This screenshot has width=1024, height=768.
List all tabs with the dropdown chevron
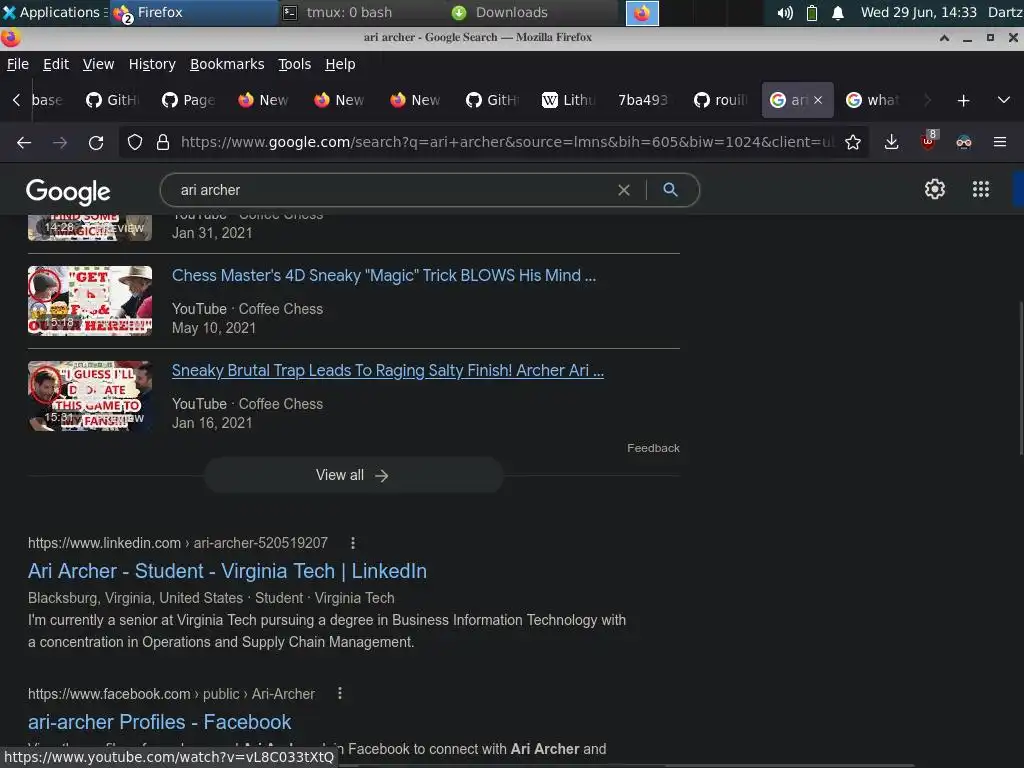click(x=1004, y=101)
